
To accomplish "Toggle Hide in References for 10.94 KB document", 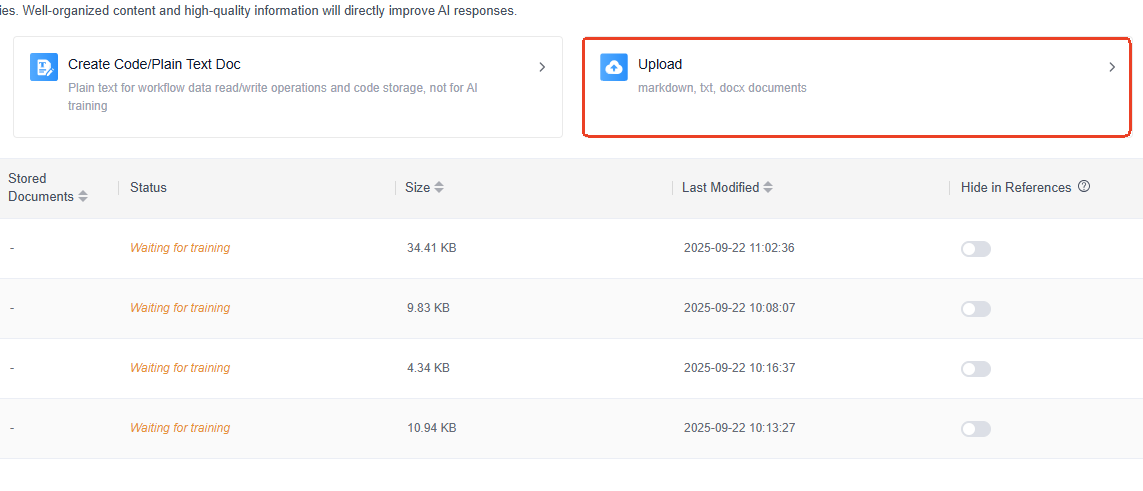I will coord(975,429).
